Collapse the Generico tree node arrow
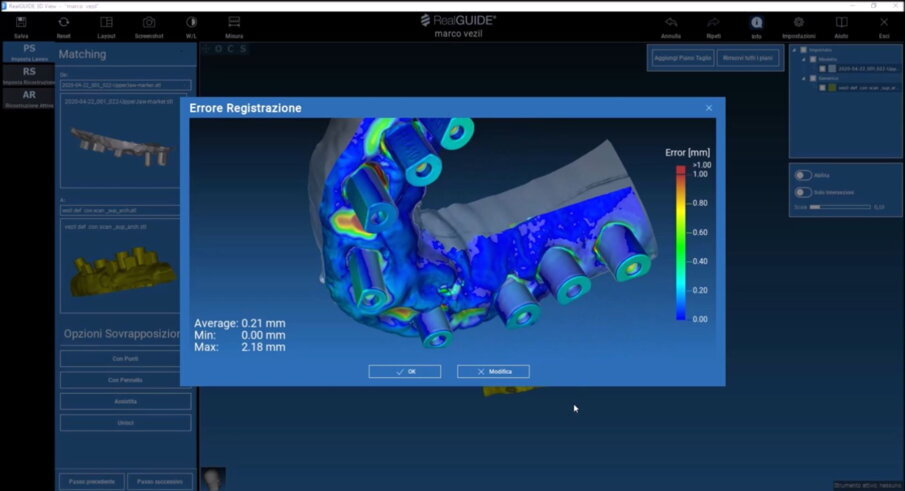This screenshot has width=905, height=491. click(x=803, y=78)
